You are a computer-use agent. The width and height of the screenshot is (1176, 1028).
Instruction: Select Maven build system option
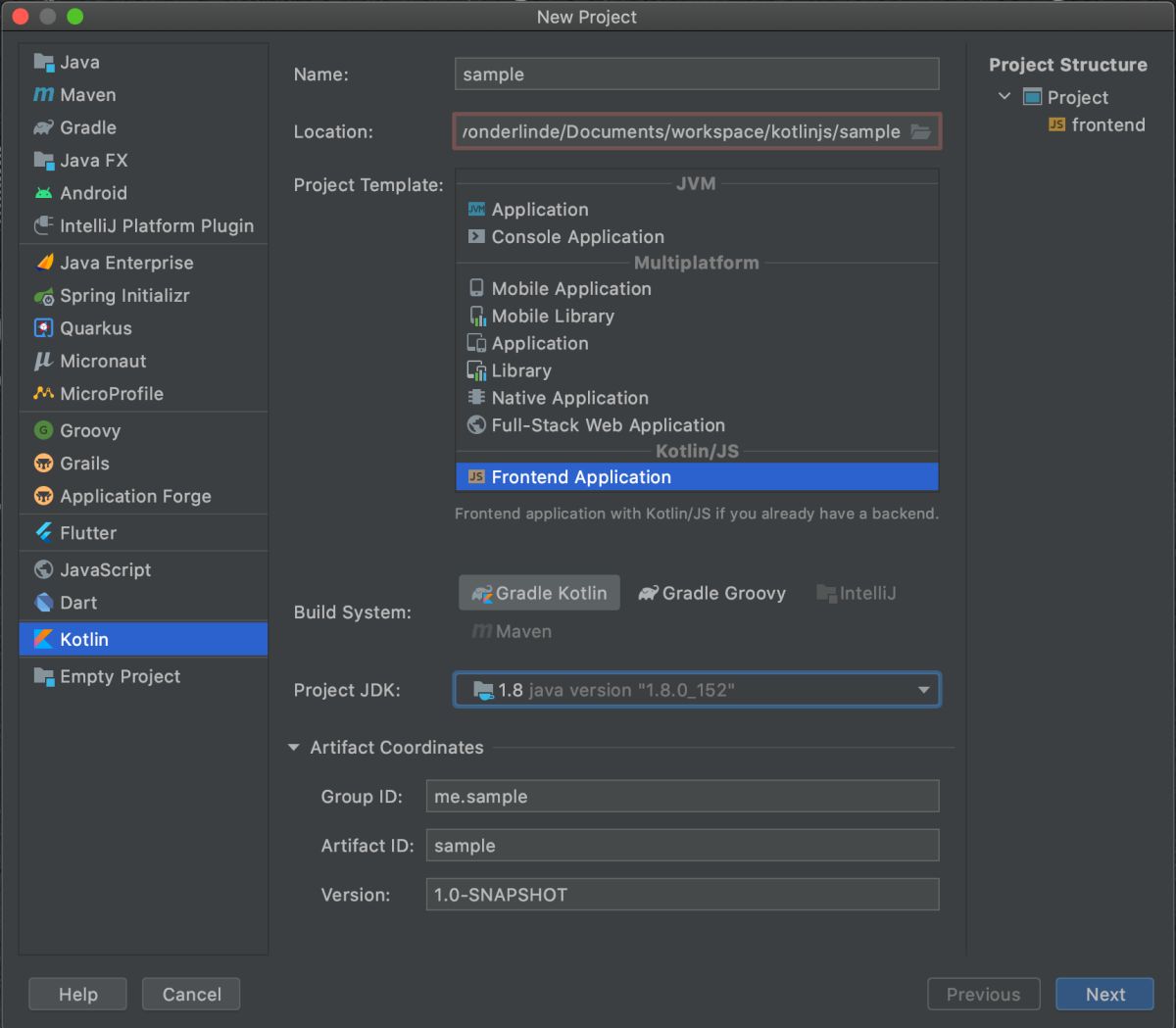(x=512, y=631)
